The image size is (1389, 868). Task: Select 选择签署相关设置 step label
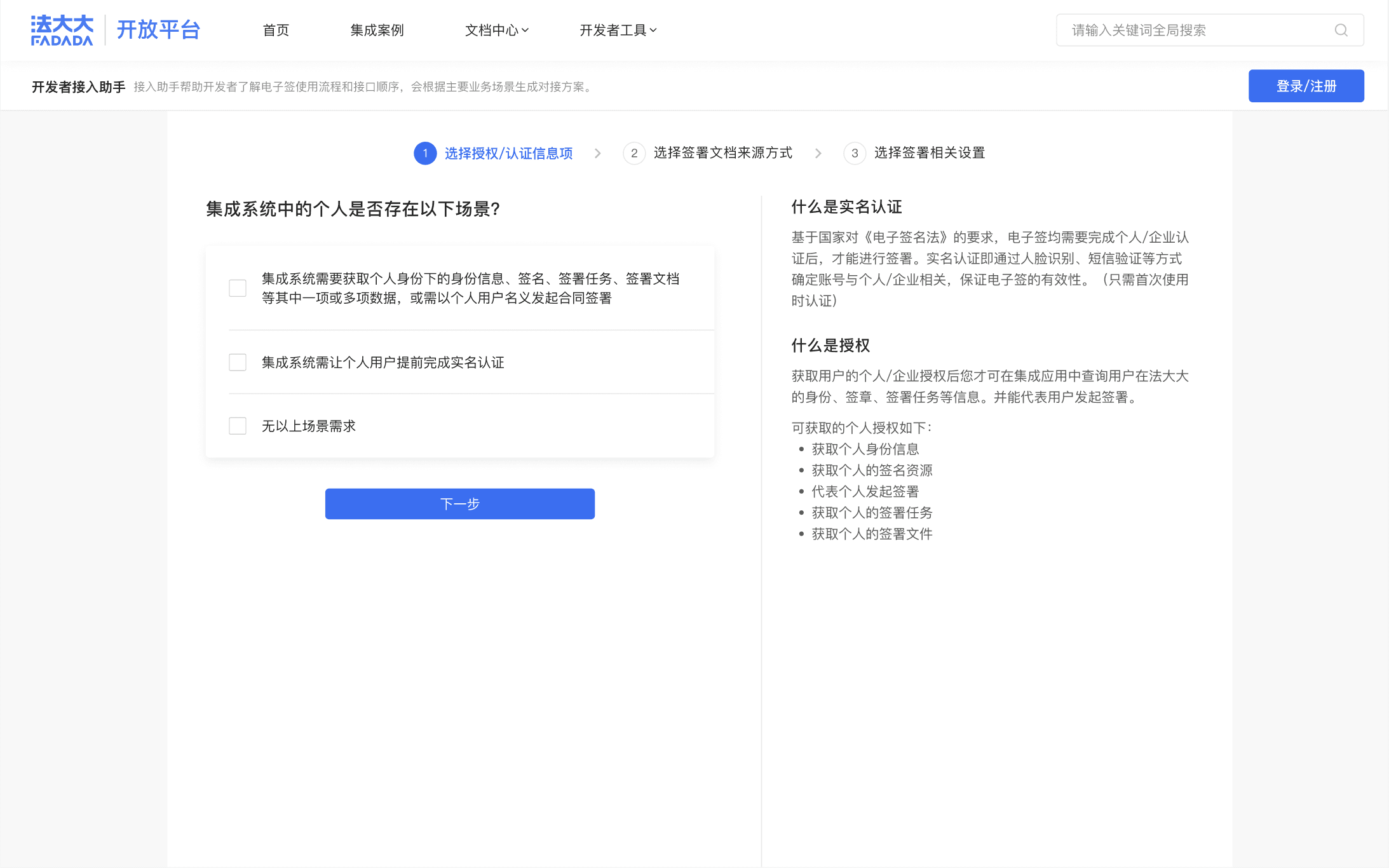(929, 153)
